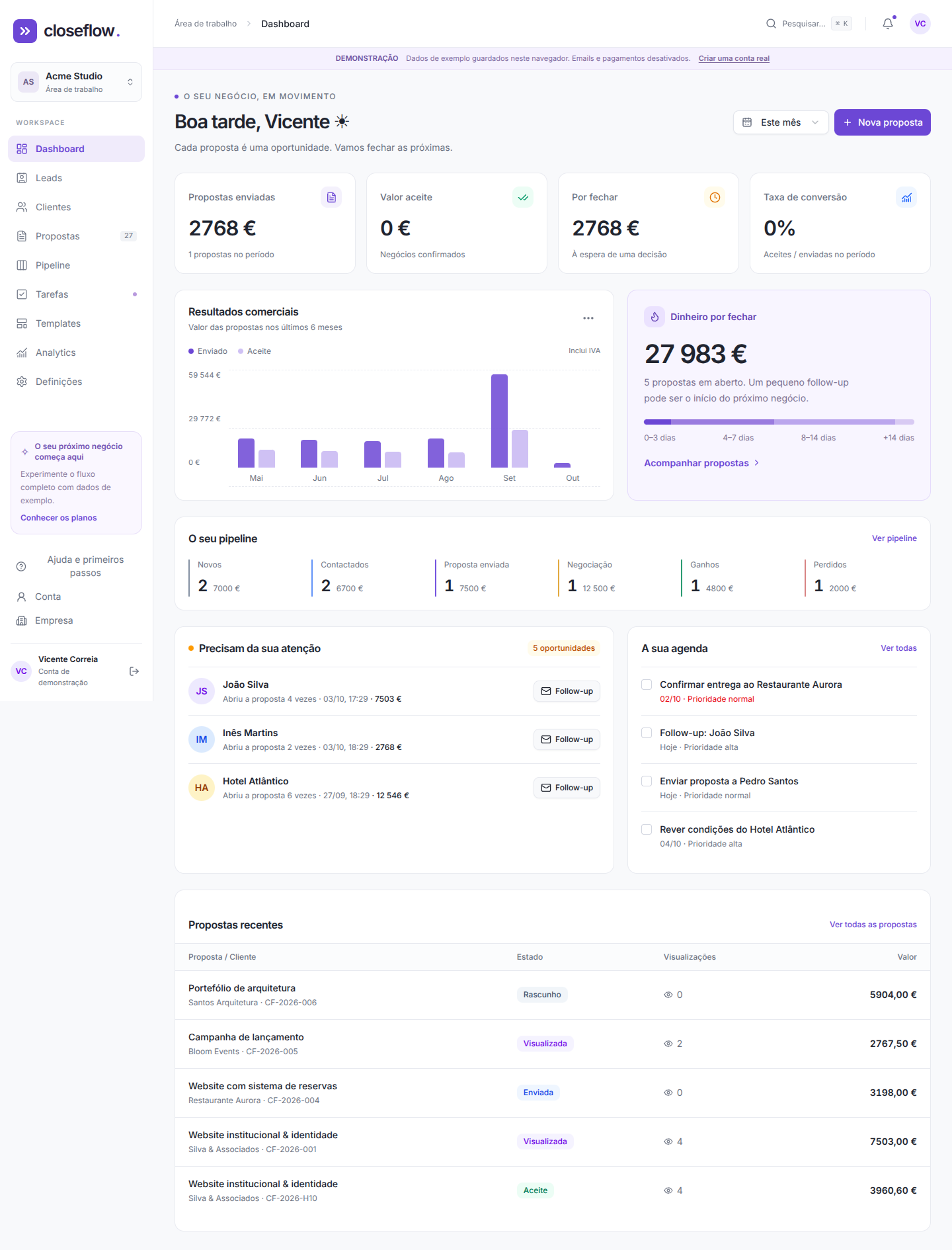The width and height of the screenshot is (952, 1250).
Task: Click the Taxa de conversão chart icon
Action: 906,197
